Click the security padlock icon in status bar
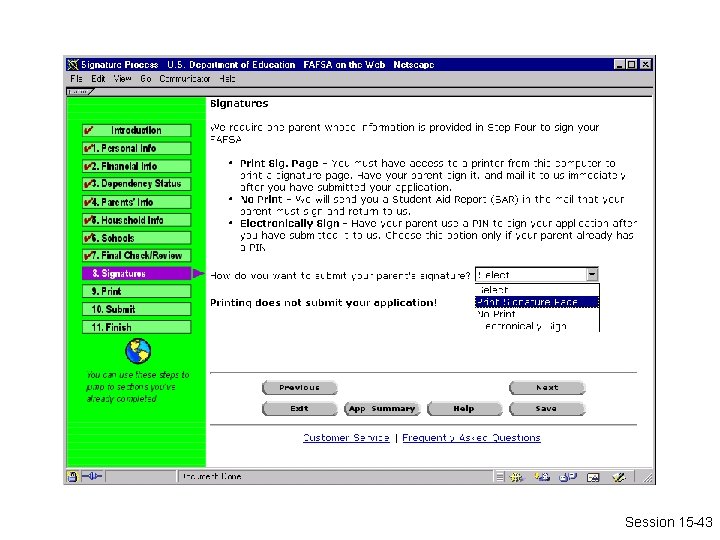Screen dimensions: 720x540 point(72,477)
